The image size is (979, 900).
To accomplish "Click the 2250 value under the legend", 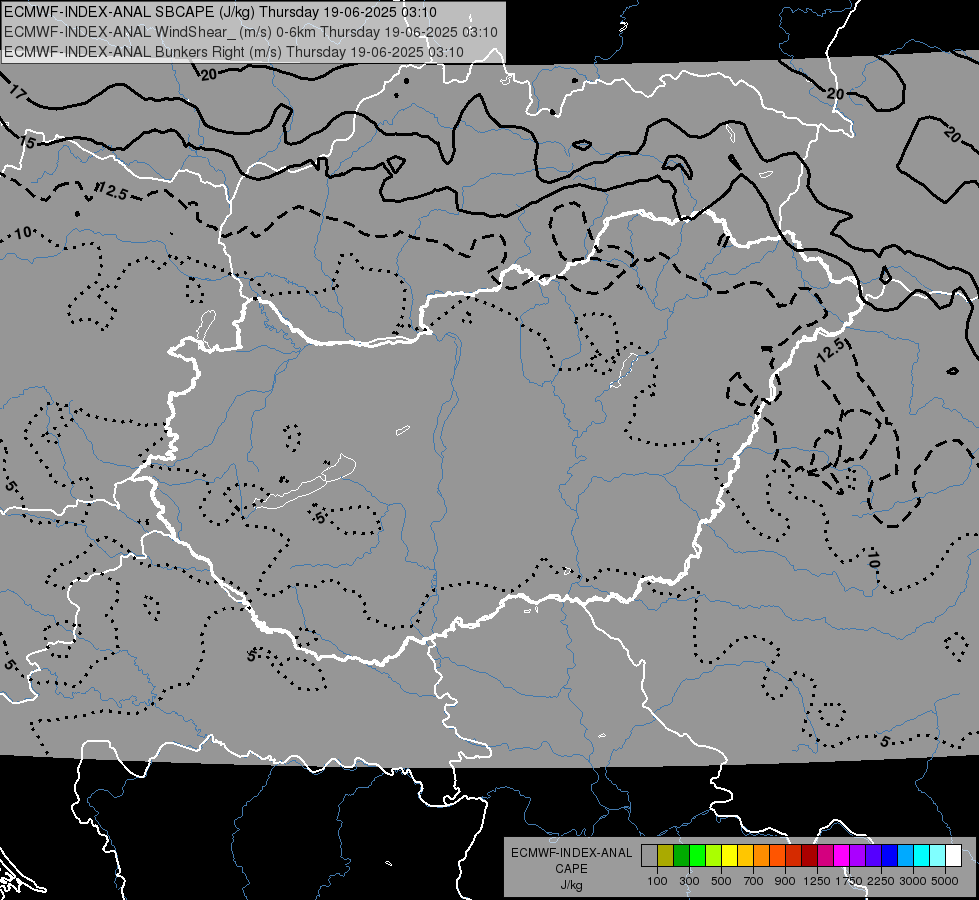I will (881, 881).
